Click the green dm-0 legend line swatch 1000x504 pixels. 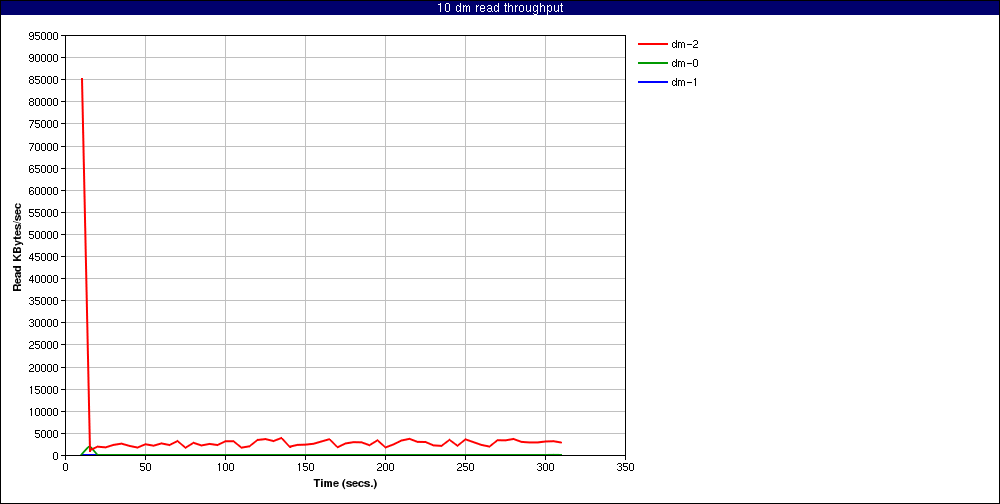coord(652,63)
